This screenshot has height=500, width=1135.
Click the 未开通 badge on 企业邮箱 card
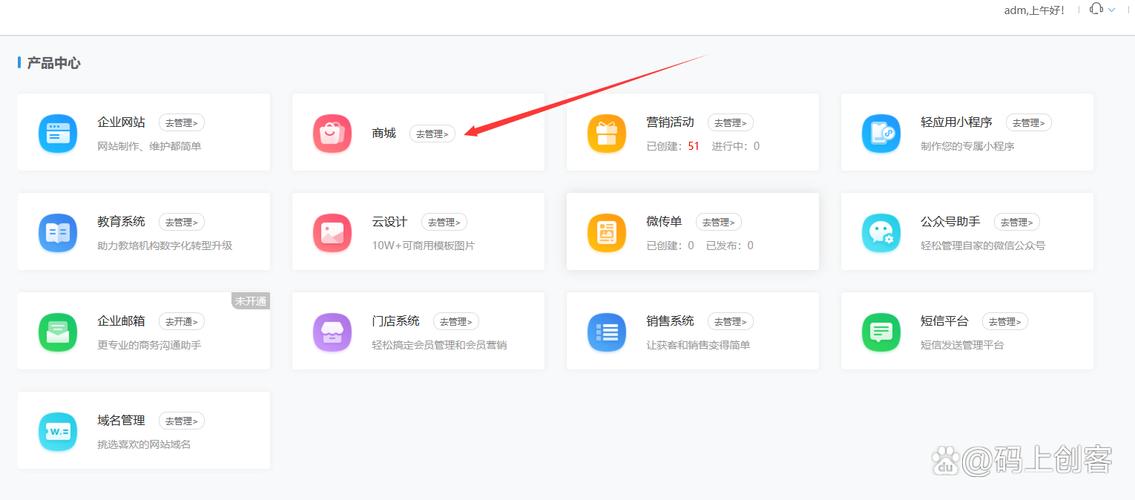(251, 301)
